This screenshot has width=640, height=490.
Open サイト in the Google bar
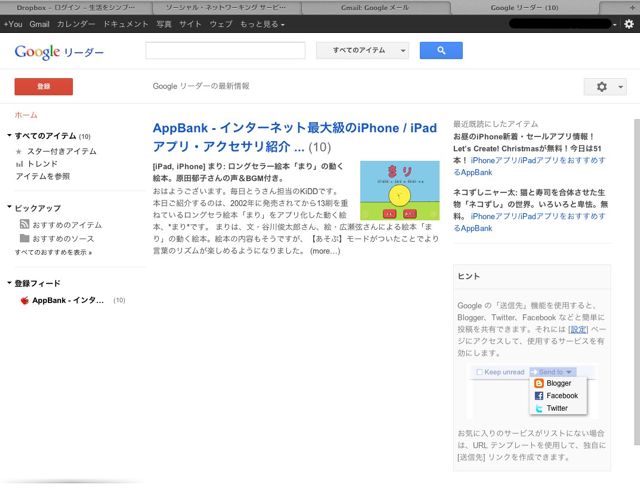(x=190, y=24)
